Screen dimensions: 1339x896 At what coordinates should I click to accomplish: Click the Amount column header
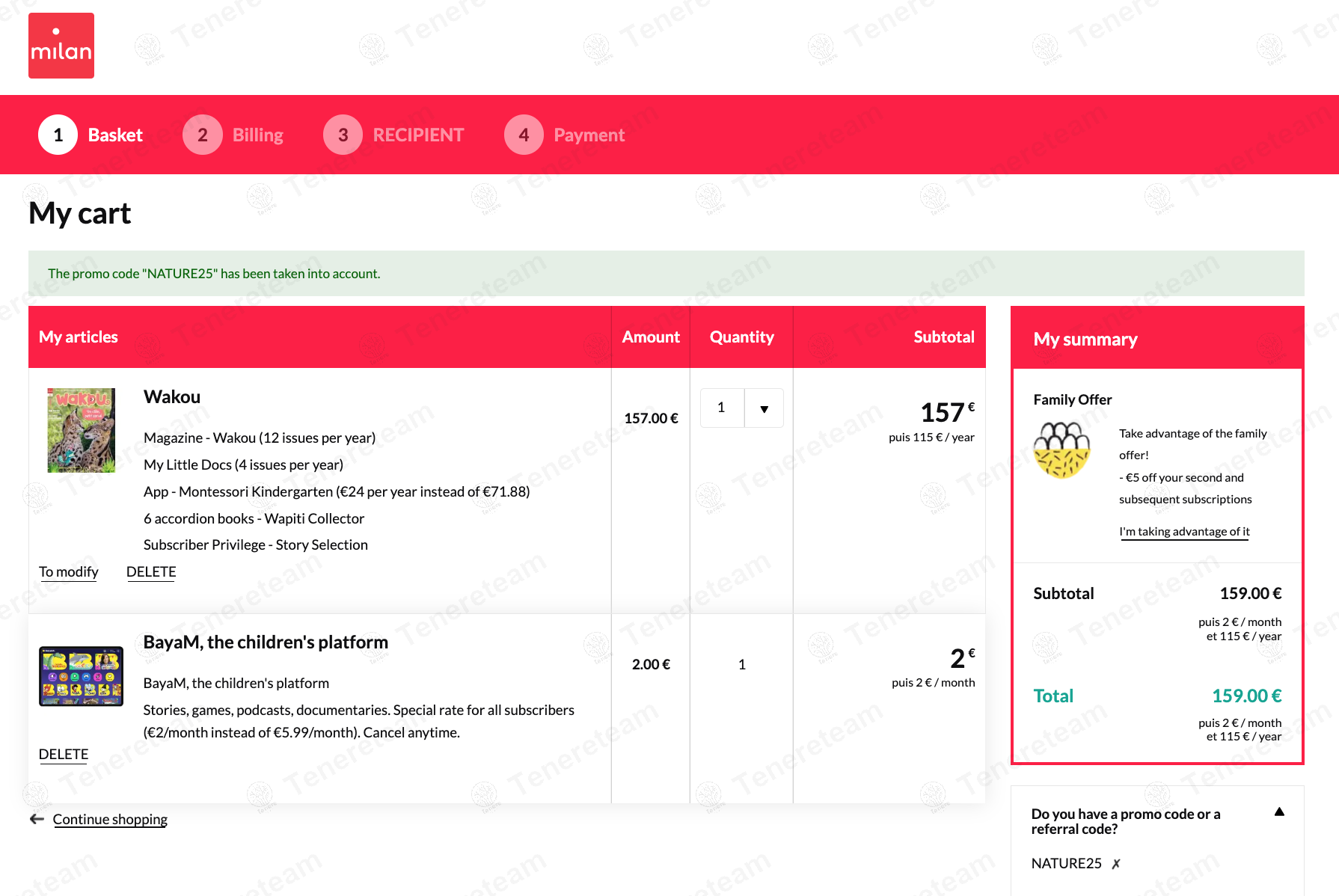point(652,337)
